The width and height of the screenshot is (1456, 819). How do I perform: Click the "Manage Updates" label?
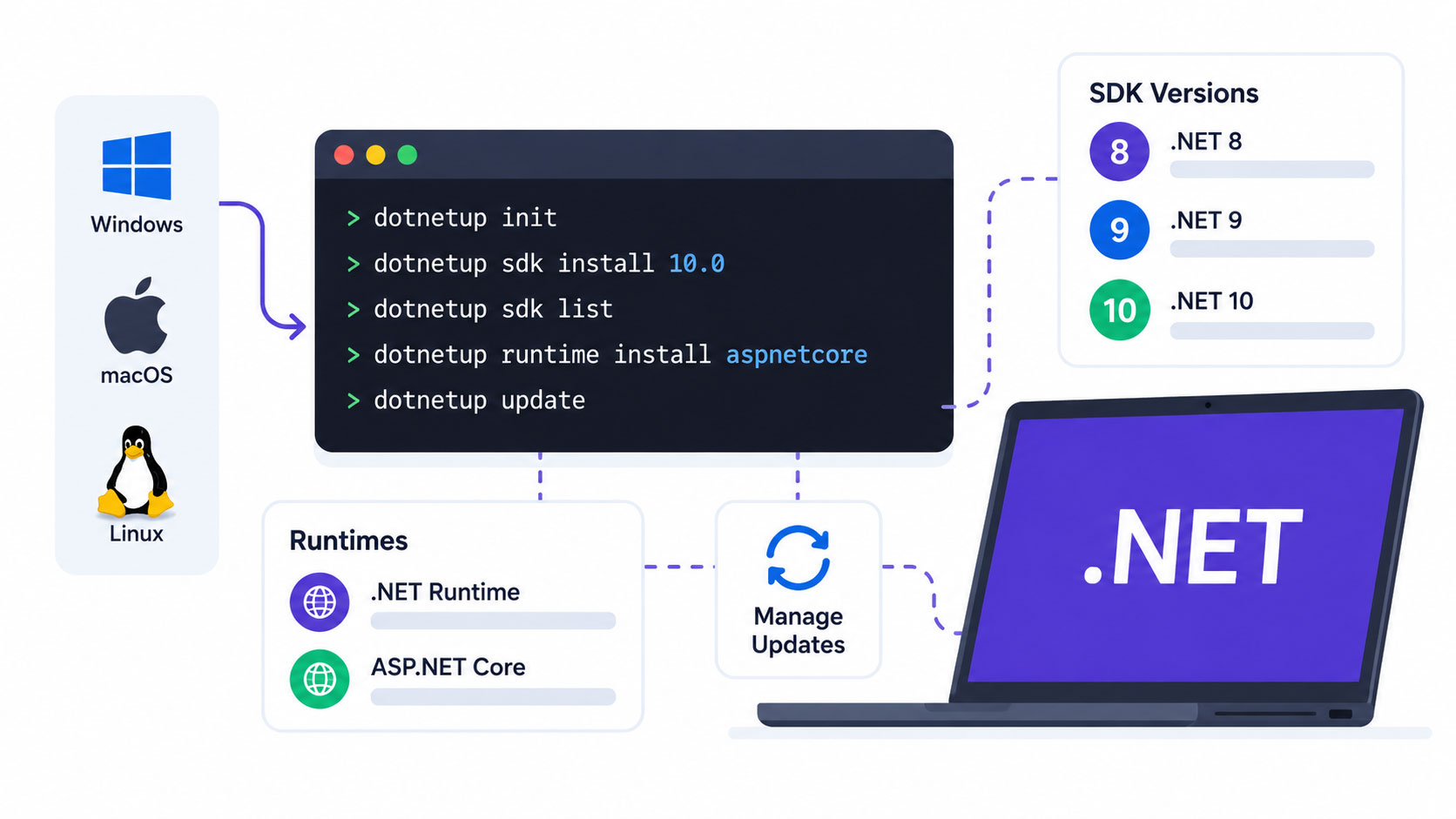click(x=799, y=630)
